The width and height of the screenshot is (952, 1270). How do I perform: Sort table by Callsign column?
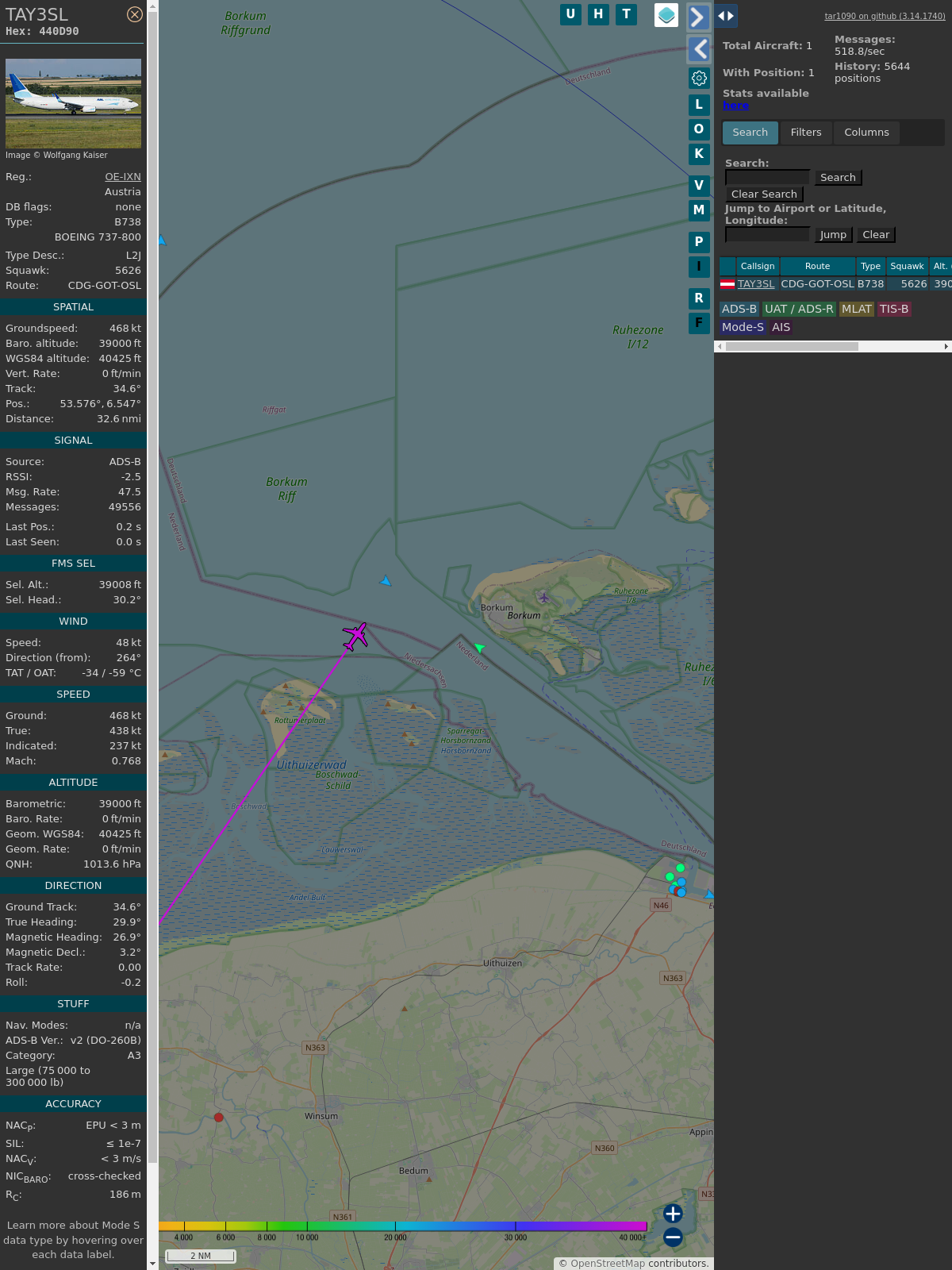(758, 267)
